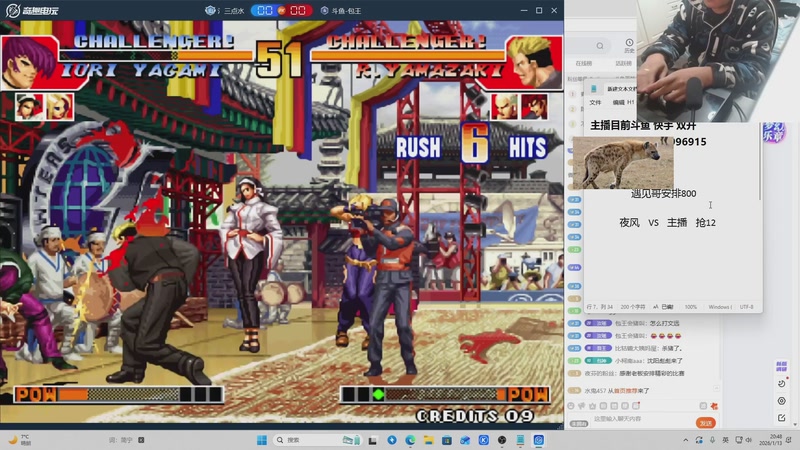Click the fifth square icon in chat toolbar
This screenshot has width=800, height=450.
(x=614, y=406)
